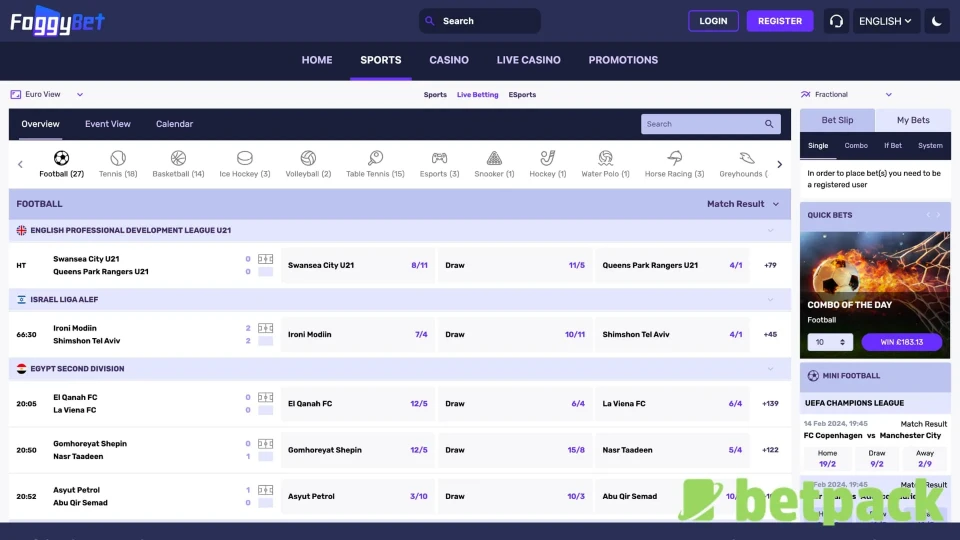The image size is (960, 540).
Task: Switch to the My Bets tab
Action: [x=913, y=120]
